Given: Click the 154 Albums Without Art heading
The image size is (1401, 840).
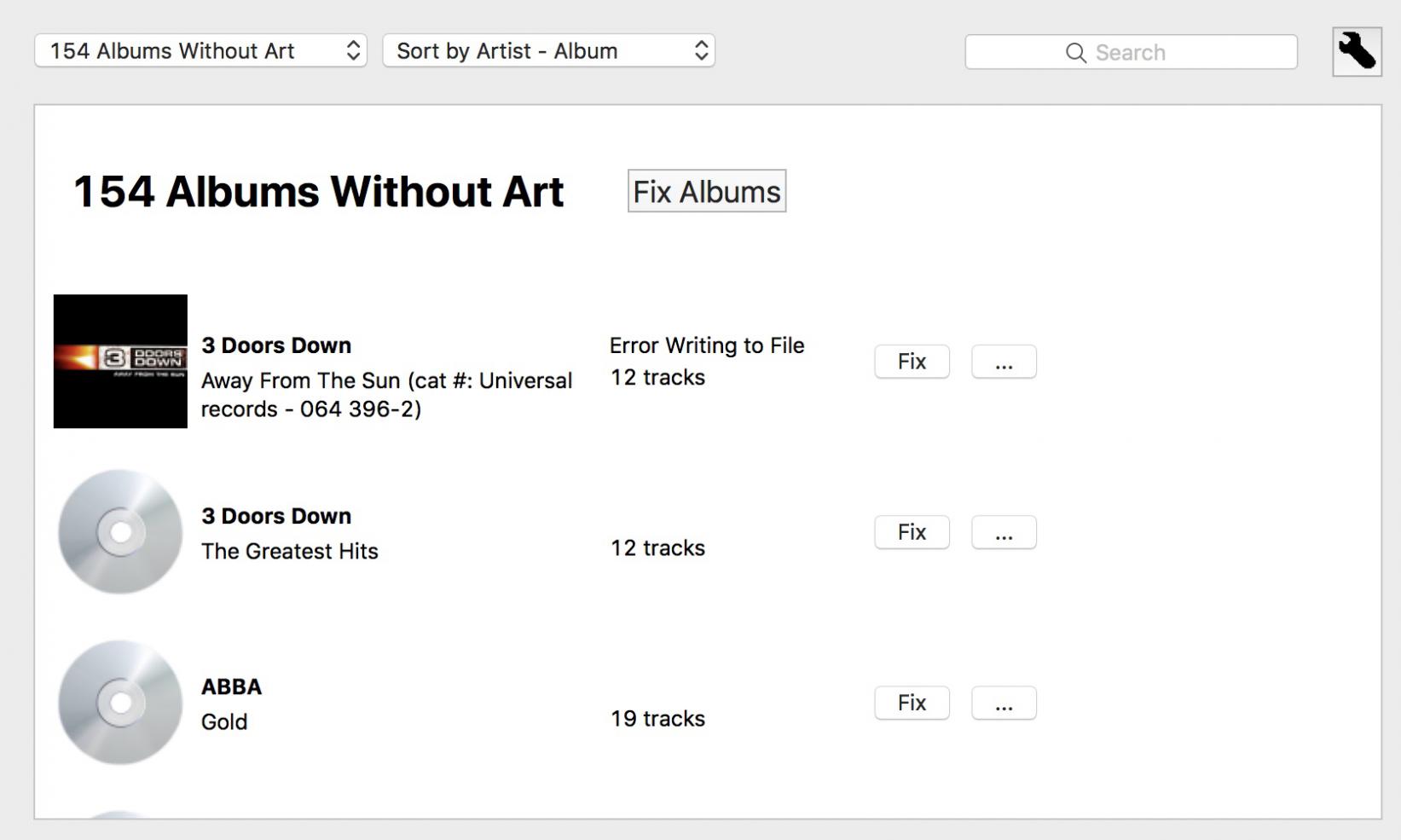Looking at the screenshot, I should click(318, 191).
